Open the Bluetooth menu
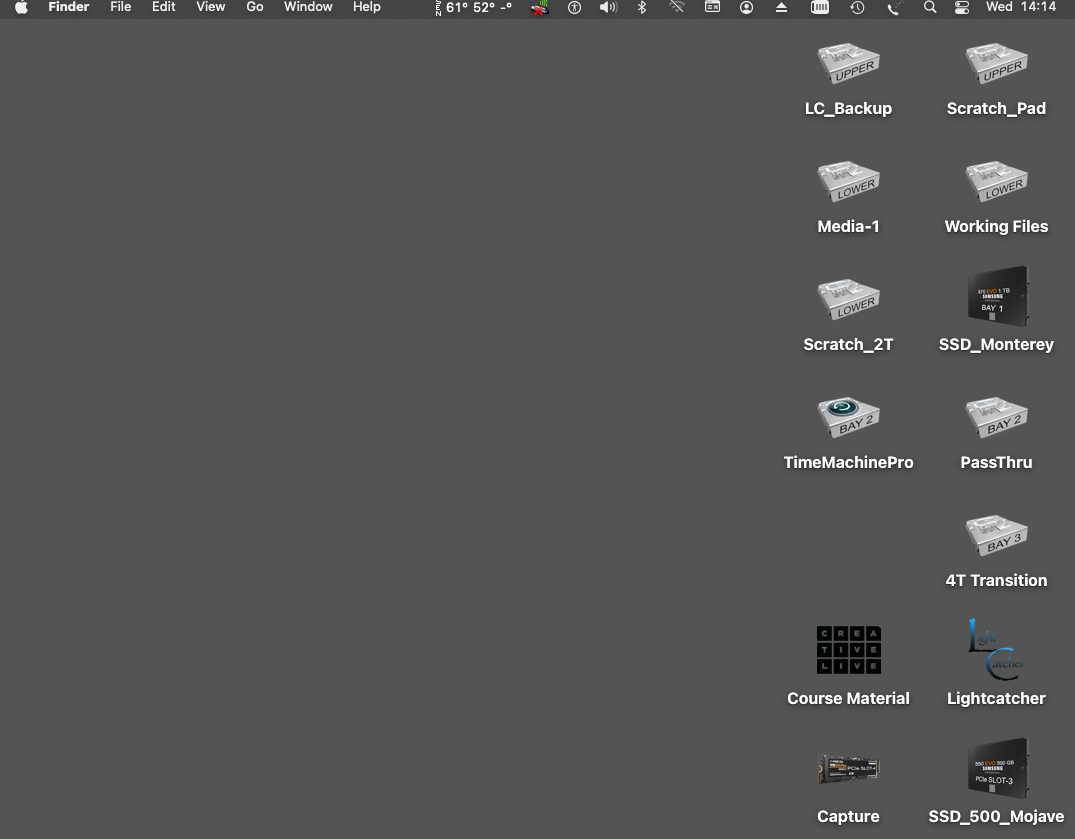 (642, 8)
